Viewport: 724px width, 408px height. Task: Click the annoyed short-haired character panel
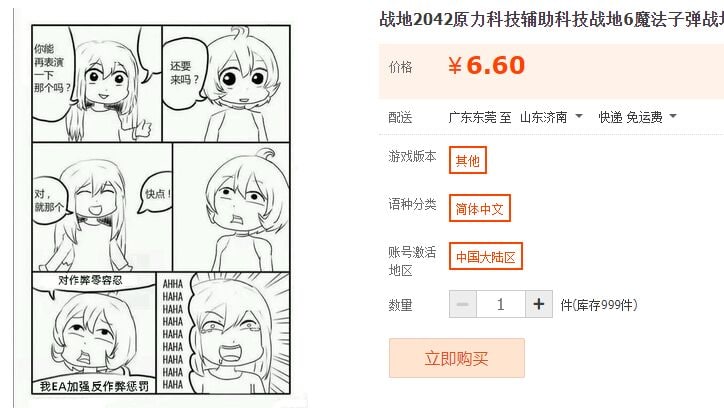(231, 207)
